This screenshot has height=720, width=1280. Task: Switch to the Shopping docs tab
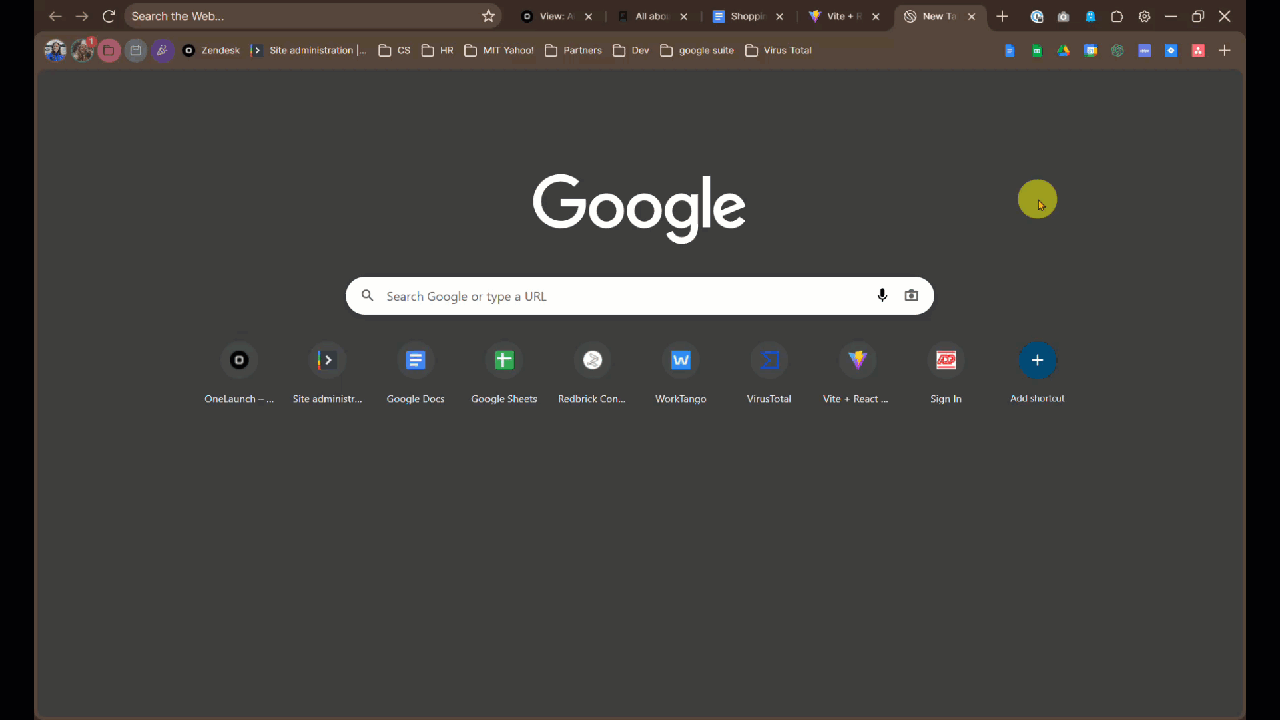(739, 16)
